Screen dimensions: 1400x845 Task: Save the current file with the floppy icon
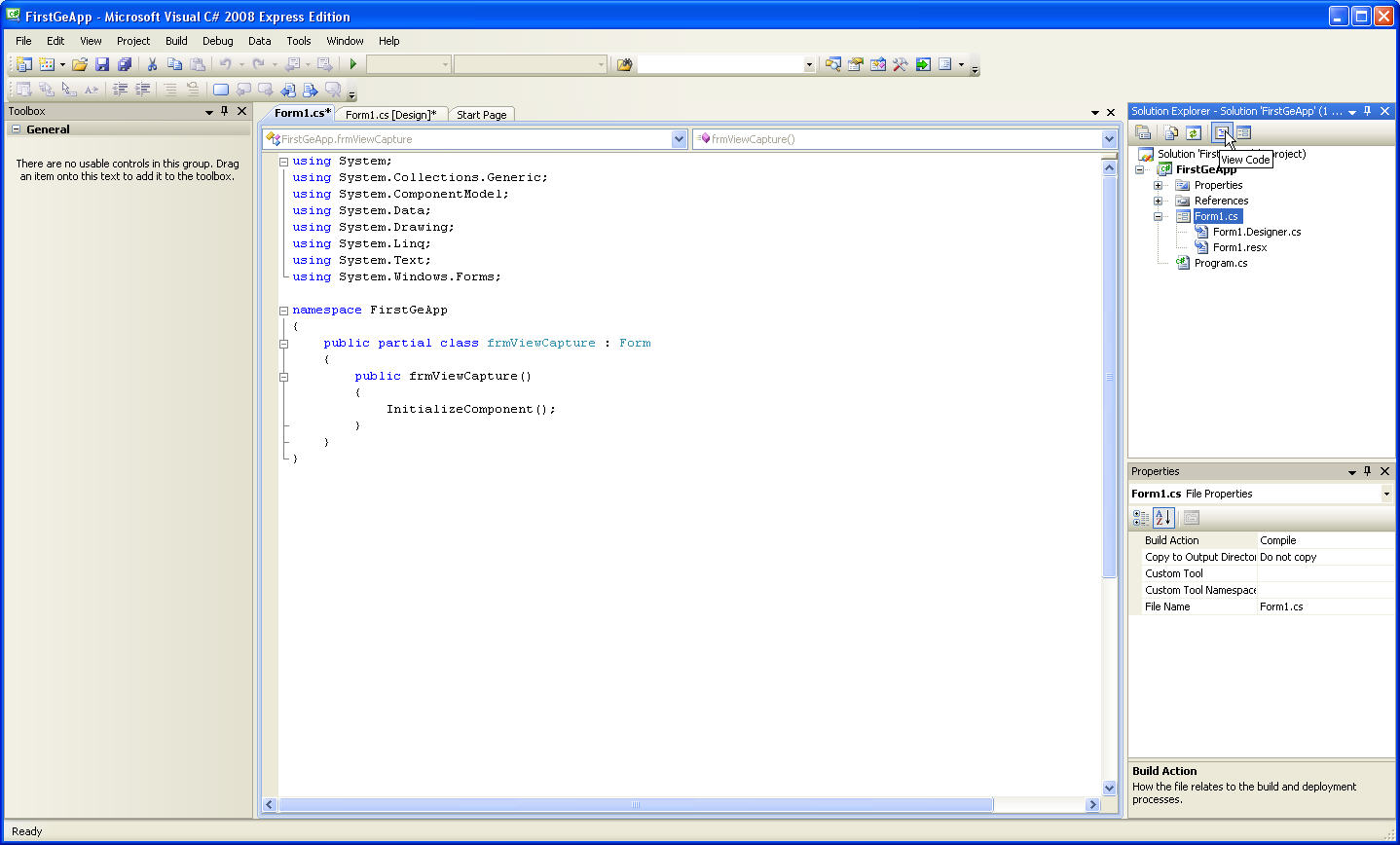point(102,64)
